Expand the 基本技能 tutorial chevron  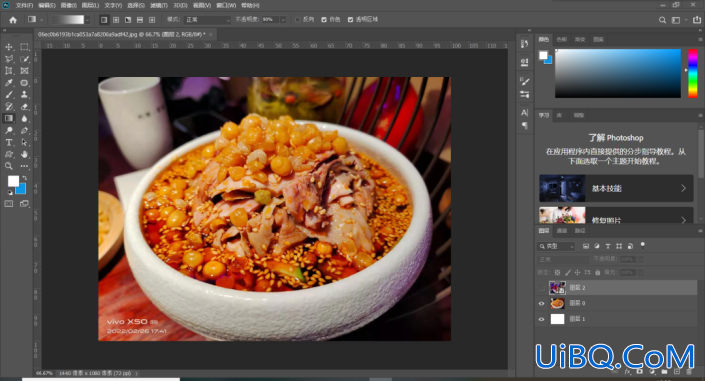click(x=683, y=188)
